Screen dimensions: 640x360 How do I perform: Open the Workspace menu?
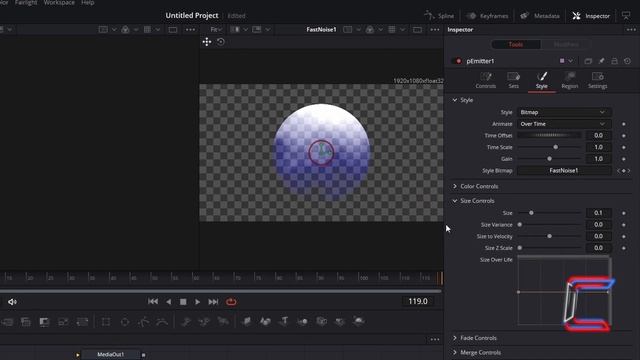59,2
